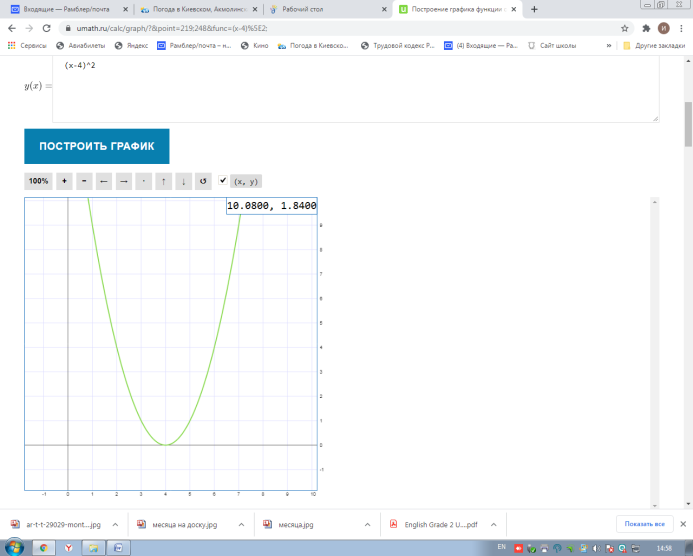
Task: Zoom in the graph with plus button
Action: (x=64, y=181)
